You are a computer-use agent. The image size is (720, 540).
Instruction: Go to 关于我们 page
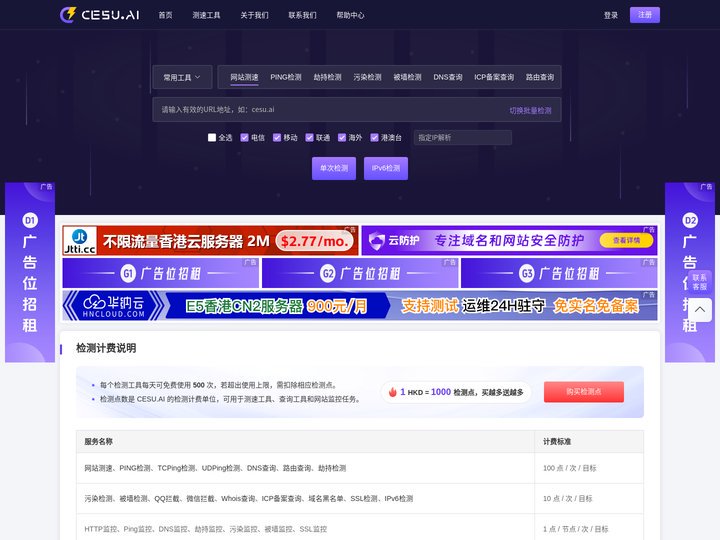pyautogui.click(x=254, y=15)
